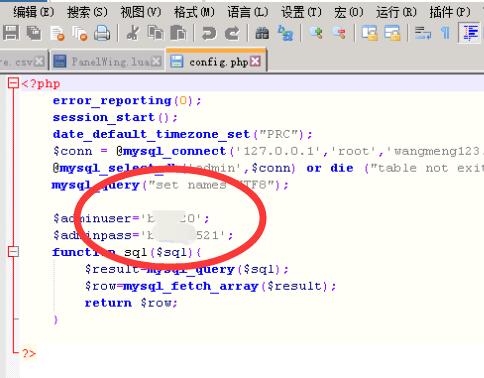This screenshot has width=484, height=378.
Task: Collapse the <?php fold block
Action: [13, 83]
